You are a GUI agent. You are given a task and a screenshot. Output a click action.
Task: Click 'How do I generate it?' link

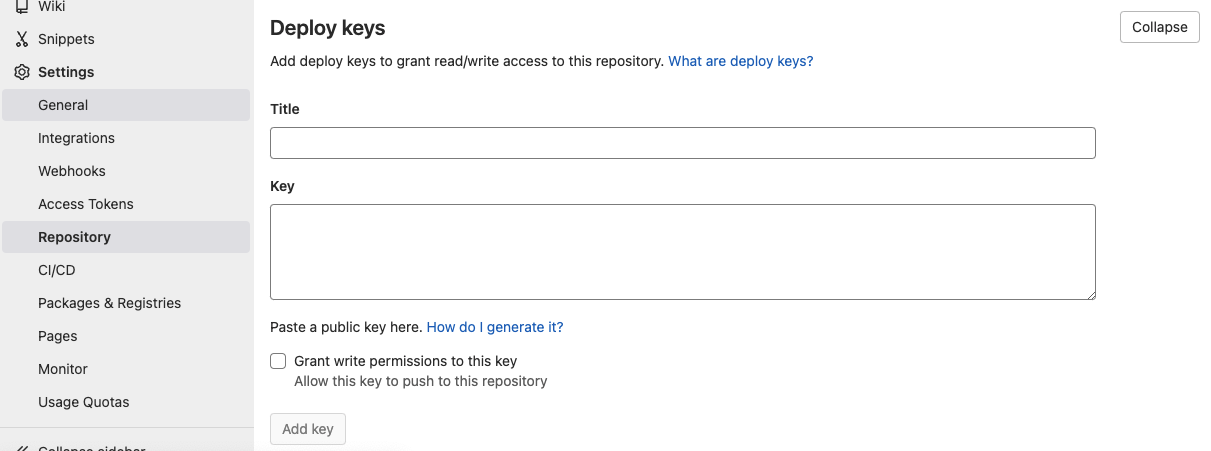click(495, 327)
